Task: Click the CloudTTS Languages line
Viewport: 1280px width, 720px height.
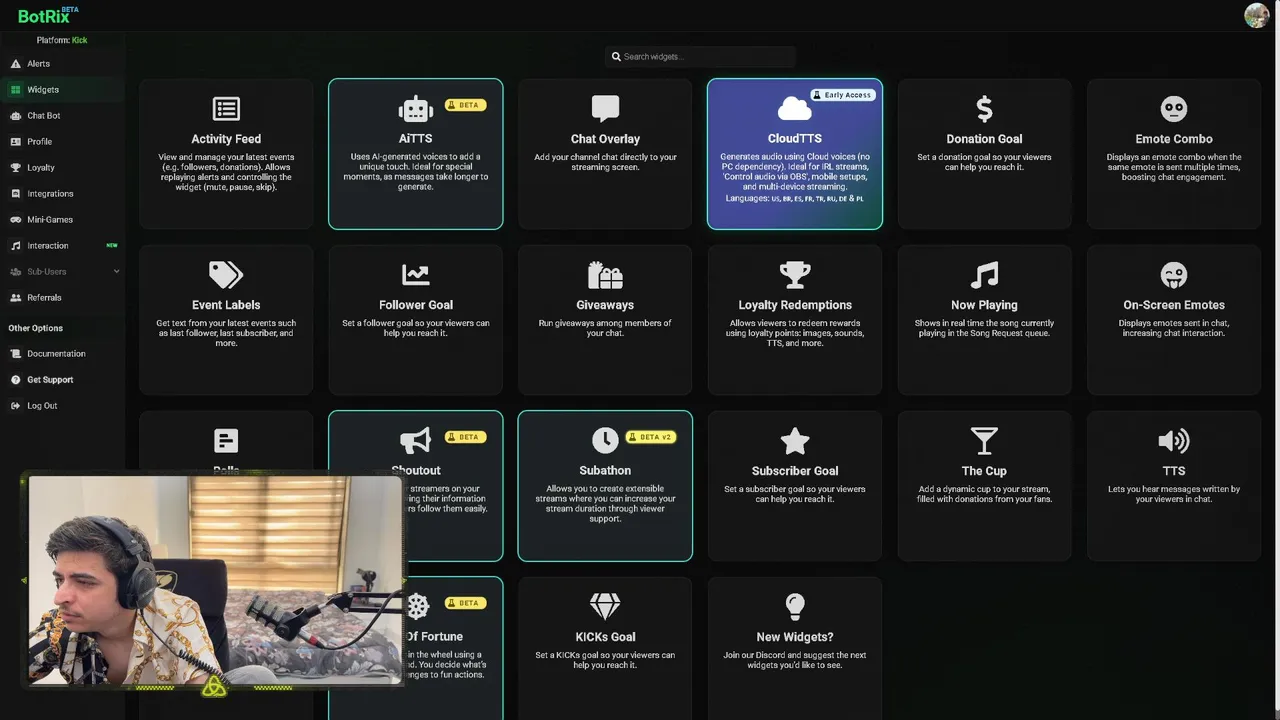Action: pos(795,199)
